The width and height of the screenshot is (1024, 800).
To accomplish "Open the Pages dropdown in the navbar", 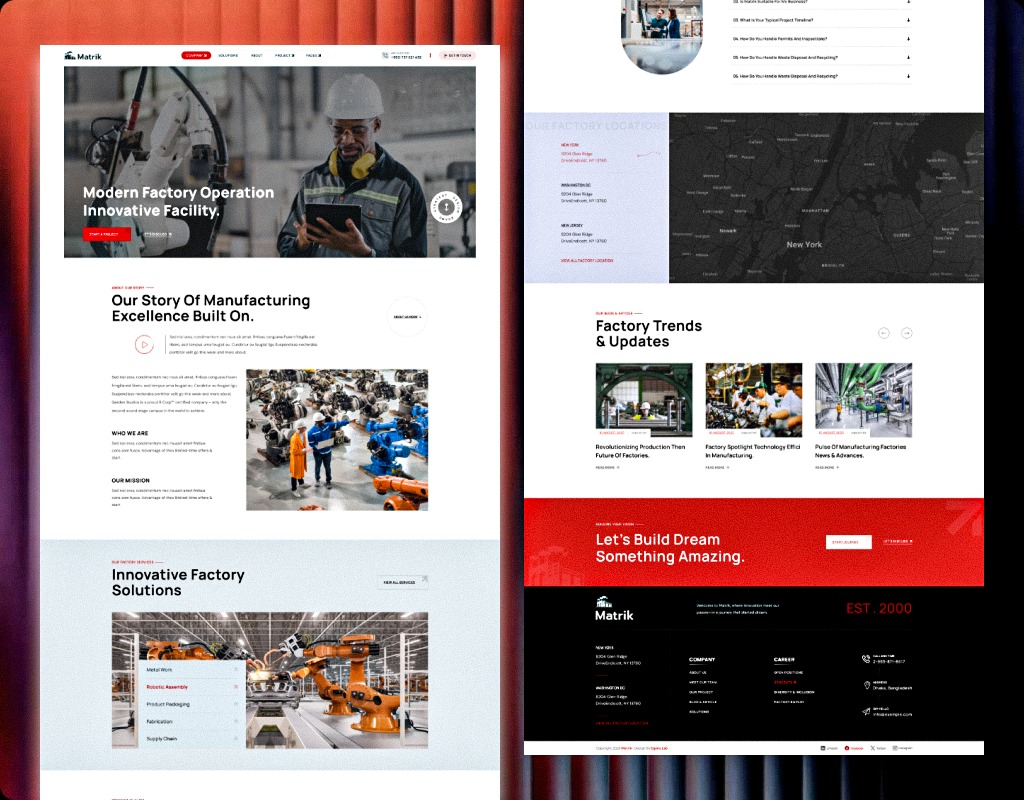I will [313, 56].
